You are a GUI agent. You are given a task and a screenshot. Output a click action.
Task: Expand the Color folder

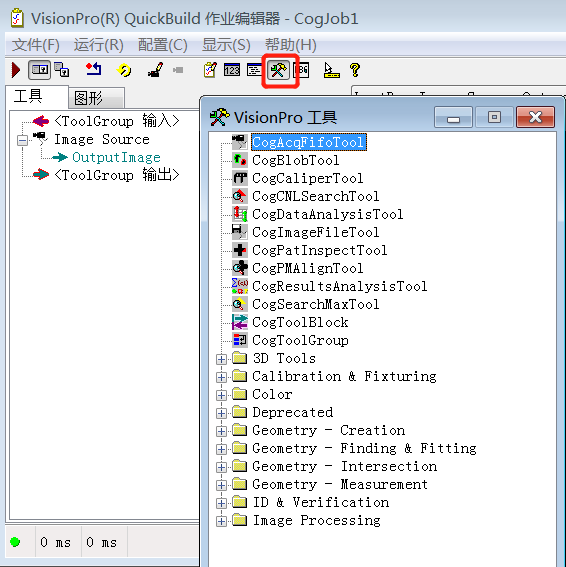click(x=221, y=395)
